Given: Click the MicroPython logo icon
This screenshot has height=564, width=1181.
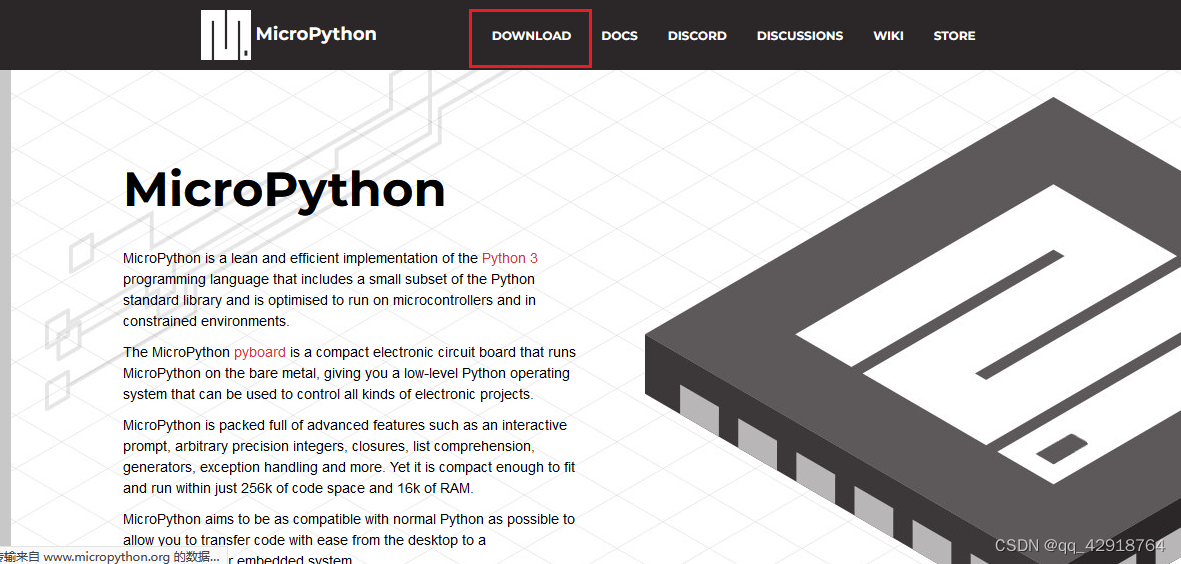Looking at the screenshot, I should (x=225, y=35).
